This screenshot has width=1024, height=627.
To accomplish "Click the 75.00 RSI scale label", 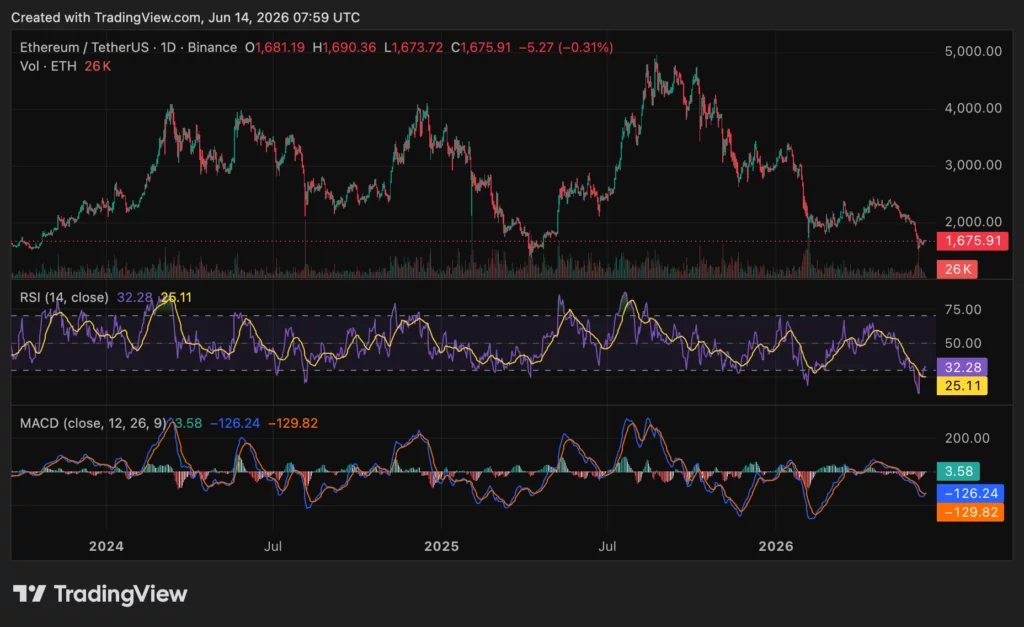I will 963,310.
